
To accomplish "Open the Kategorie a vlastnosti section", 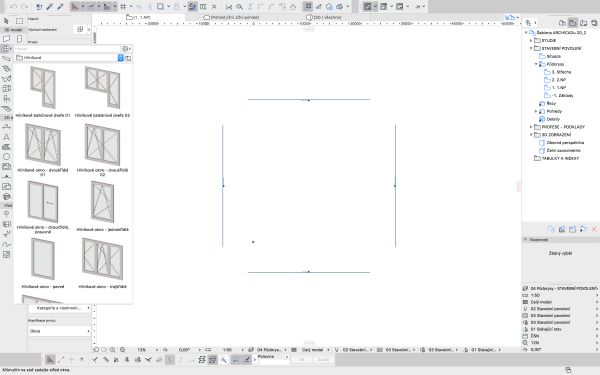I will pos(59,308).
